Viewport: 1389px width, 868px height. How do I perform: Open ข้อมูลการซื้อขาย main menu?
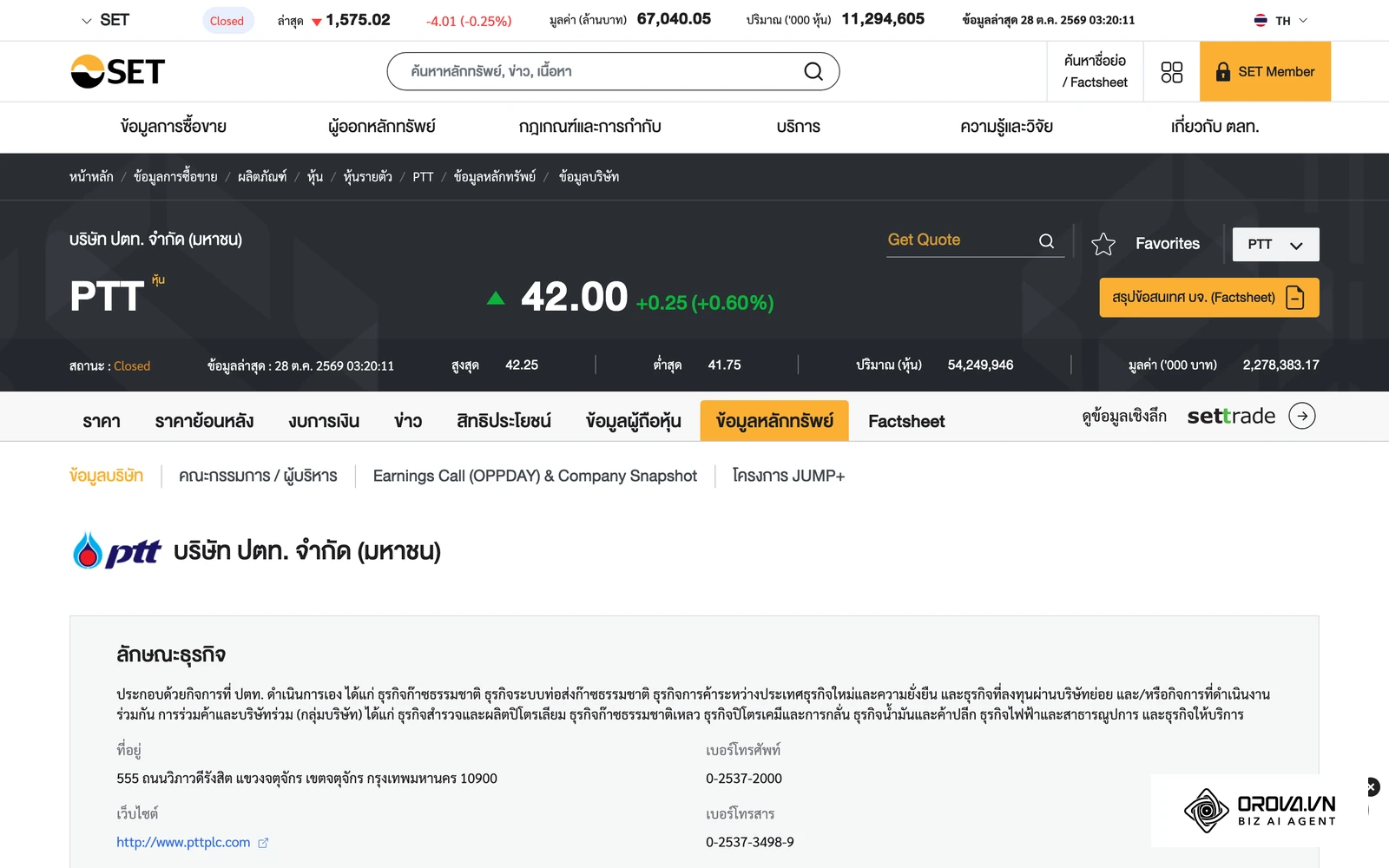174,127
